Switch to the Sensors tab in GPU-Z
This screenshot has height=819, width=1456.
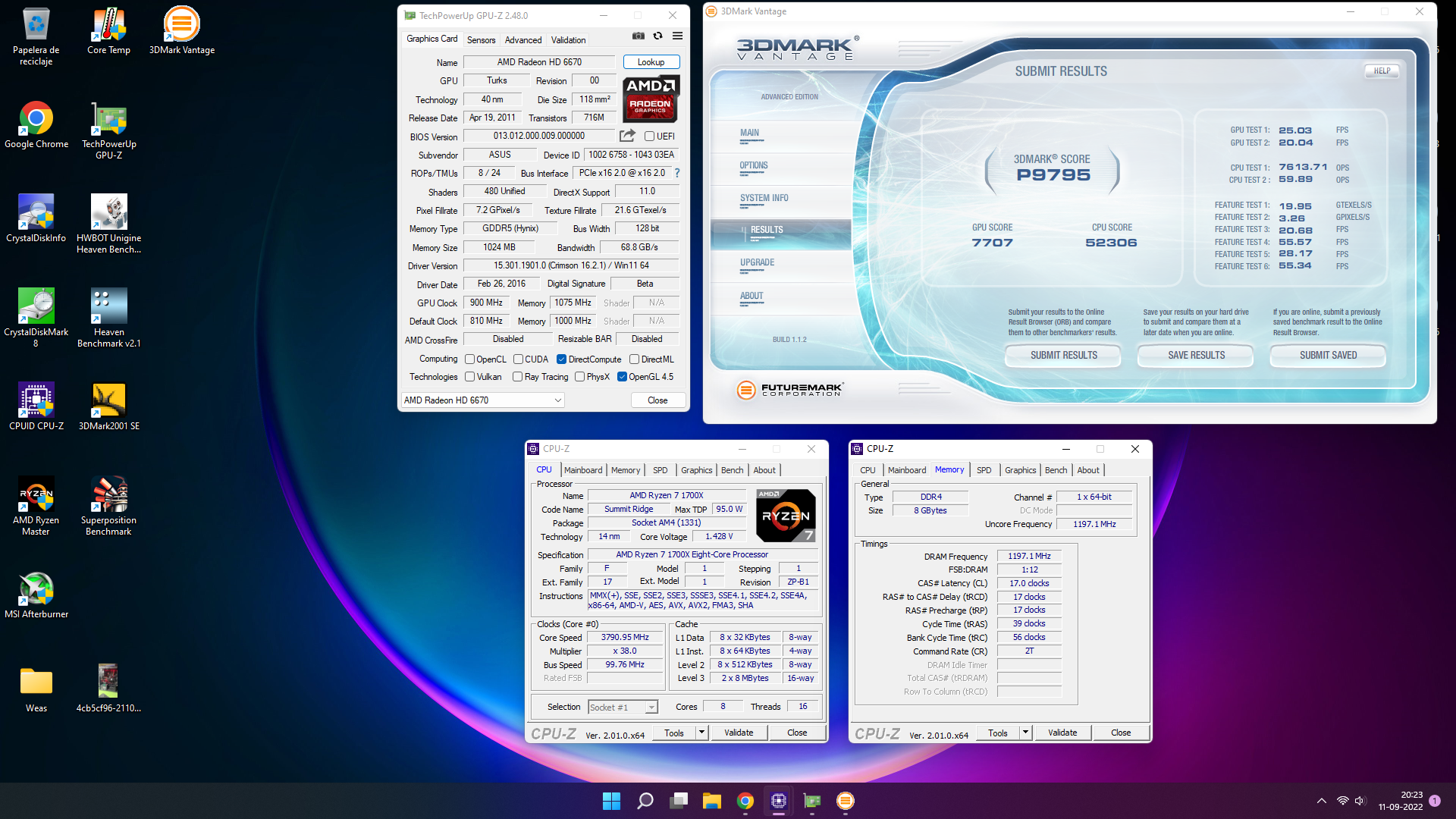pyautogui.click(x=481, y=40)
